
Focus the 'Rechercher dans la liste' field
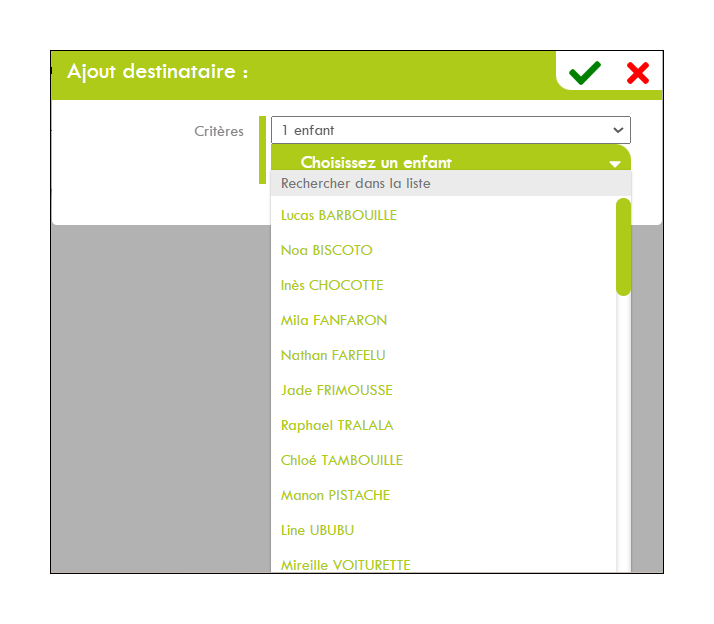(x=450, y=183)
